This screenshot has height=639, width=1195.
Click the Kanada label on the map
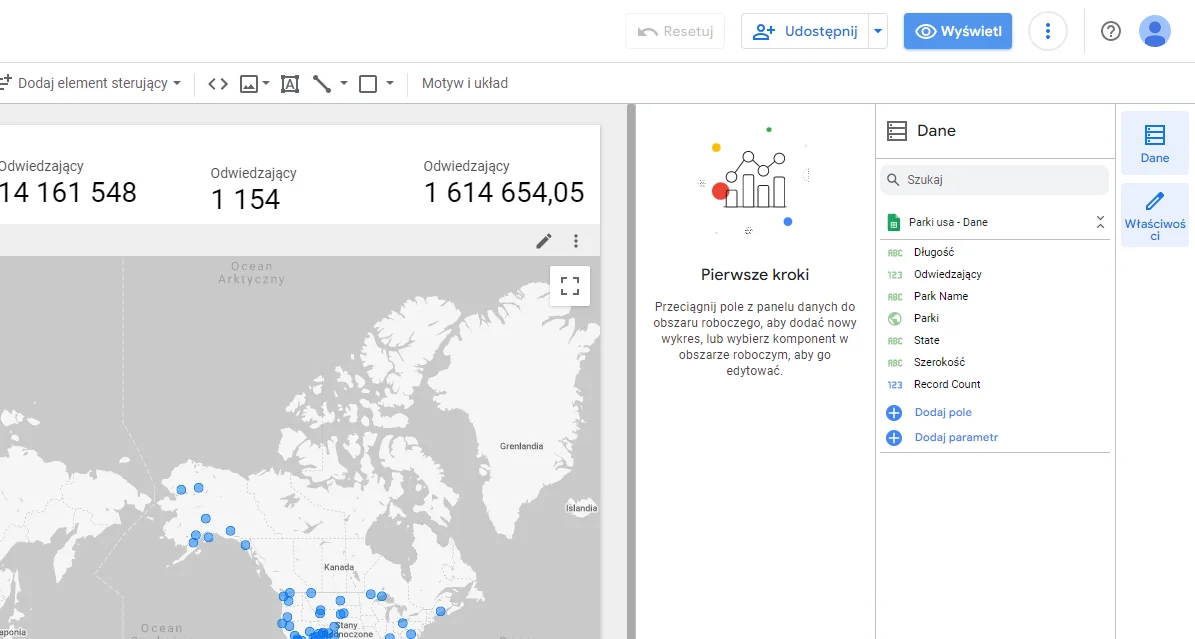(x=339, y=567)
